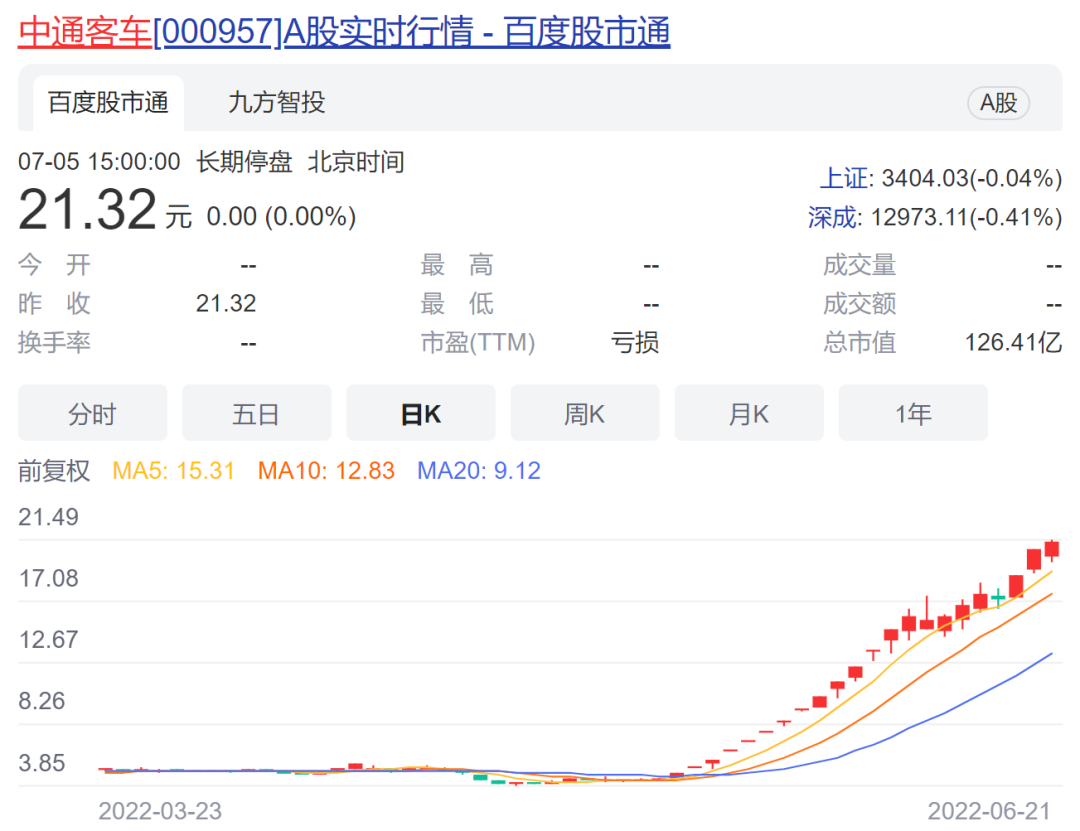The height and width of the screenshot is (831, 1080).
Task: Open the 深成 index link
Action: point(833,217)
